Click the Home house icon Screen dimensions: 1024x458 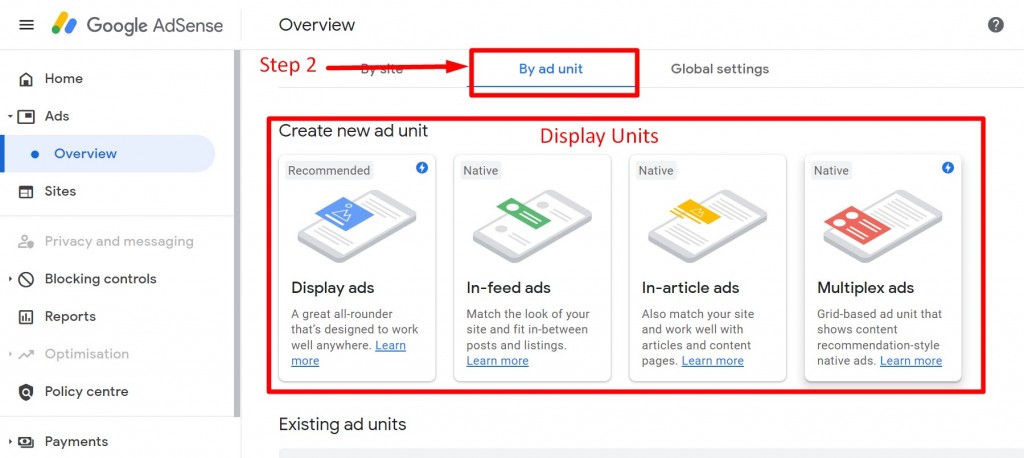coord(26,79)
